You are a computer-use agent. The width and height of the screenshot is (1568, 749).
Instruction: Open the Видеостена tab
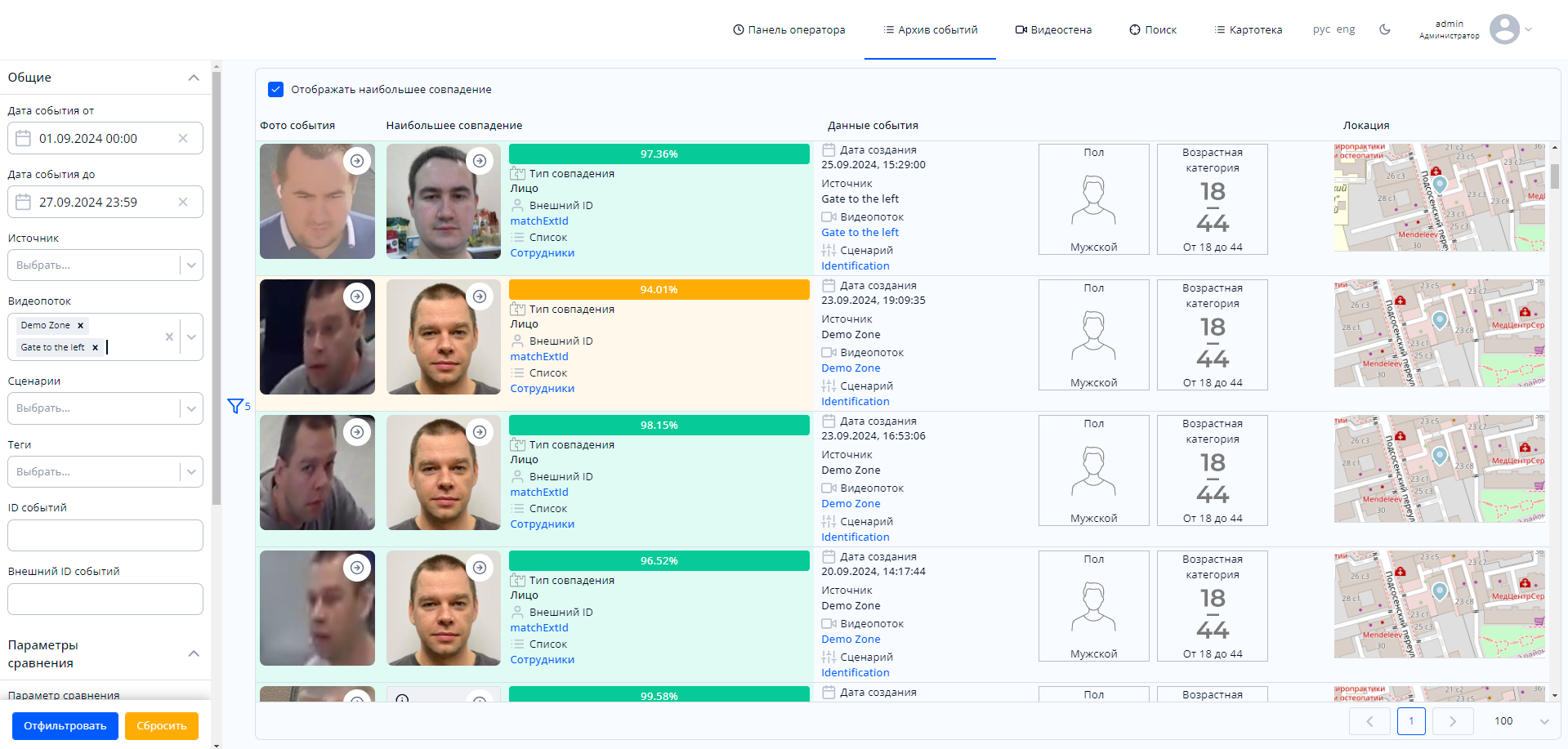click(1053, 29)
